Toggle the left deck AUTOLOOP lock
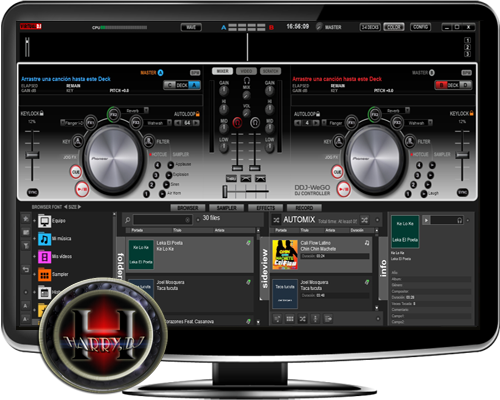The width and height of the screenshot is (500, 400). (198, 114)
